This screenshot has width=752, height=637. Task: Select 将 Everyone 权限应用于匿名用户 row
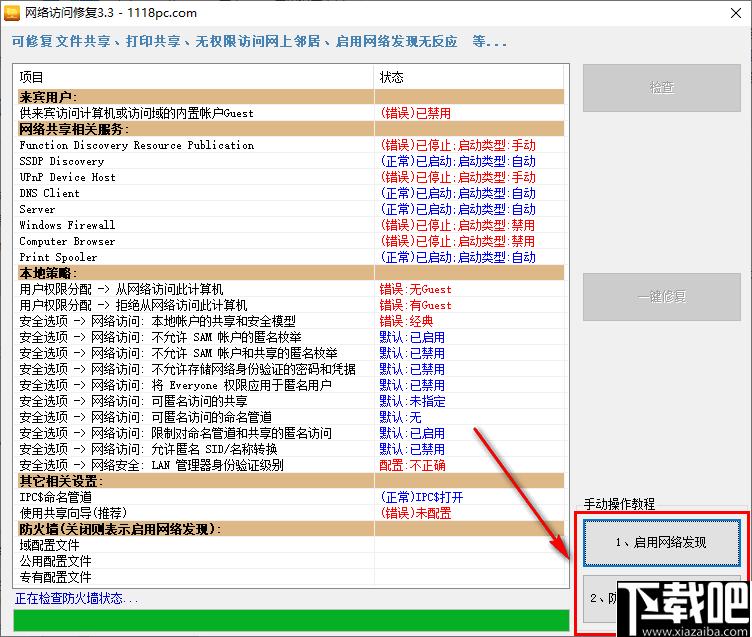(291, 385)
